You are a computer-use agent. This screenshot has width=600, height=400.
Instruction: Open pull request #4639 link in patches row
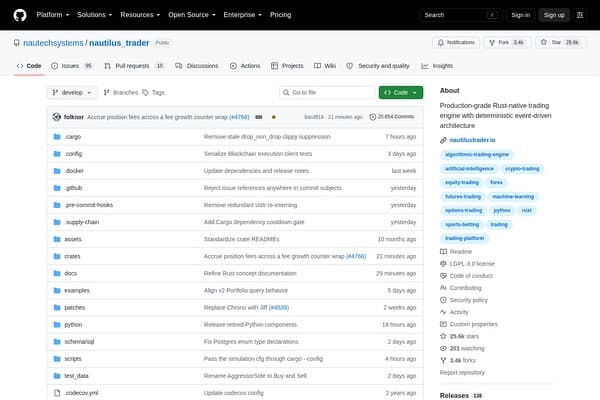(x=279, y=308)
